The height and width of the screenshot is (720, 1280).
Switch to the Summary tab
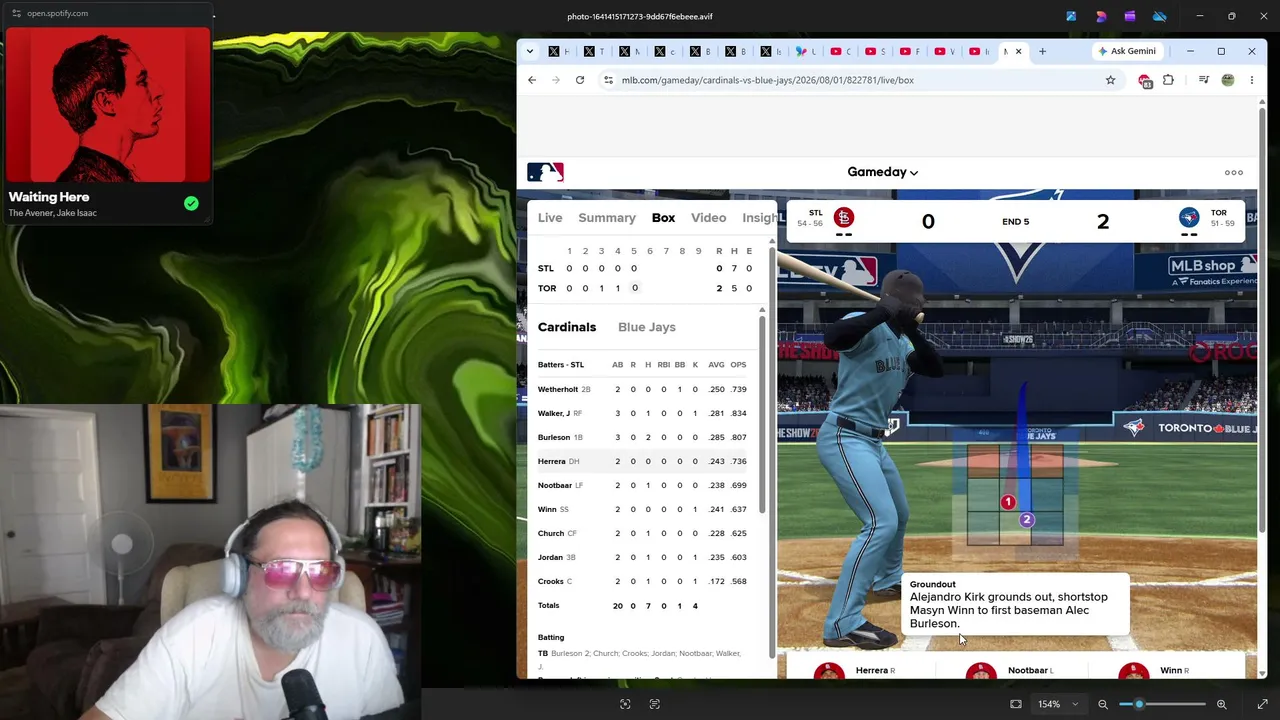(x=607, y=218)
